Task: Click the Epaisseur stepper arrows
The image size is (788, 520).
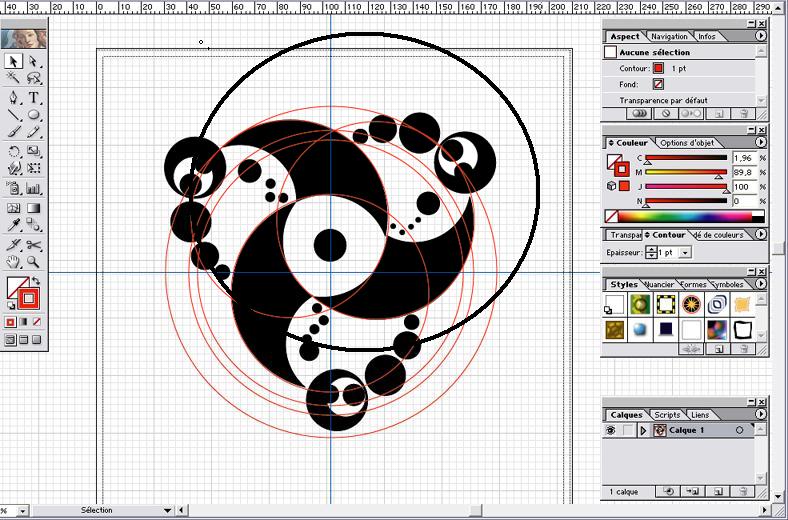Action: tap(651, 253)
